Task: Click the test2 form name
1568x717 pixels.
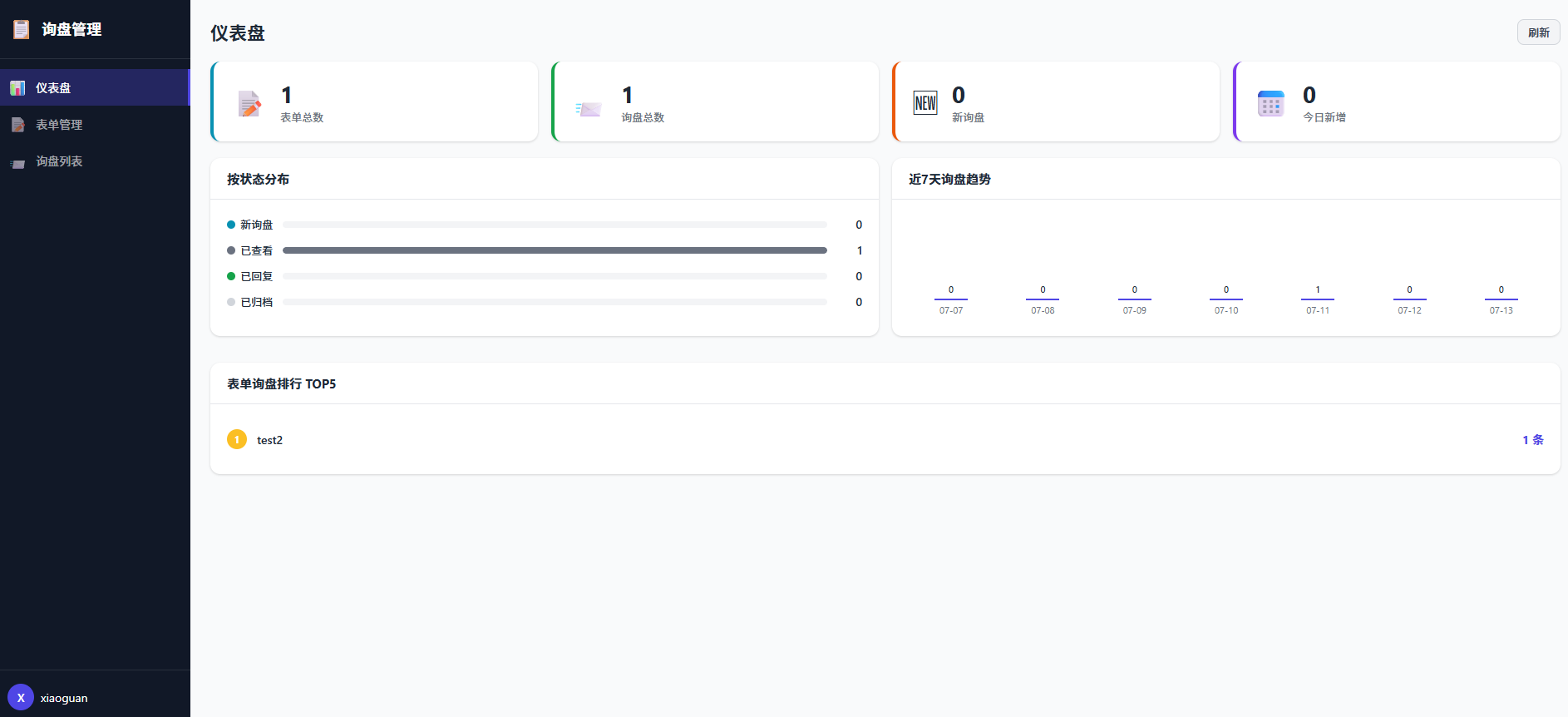Action: 269,440
